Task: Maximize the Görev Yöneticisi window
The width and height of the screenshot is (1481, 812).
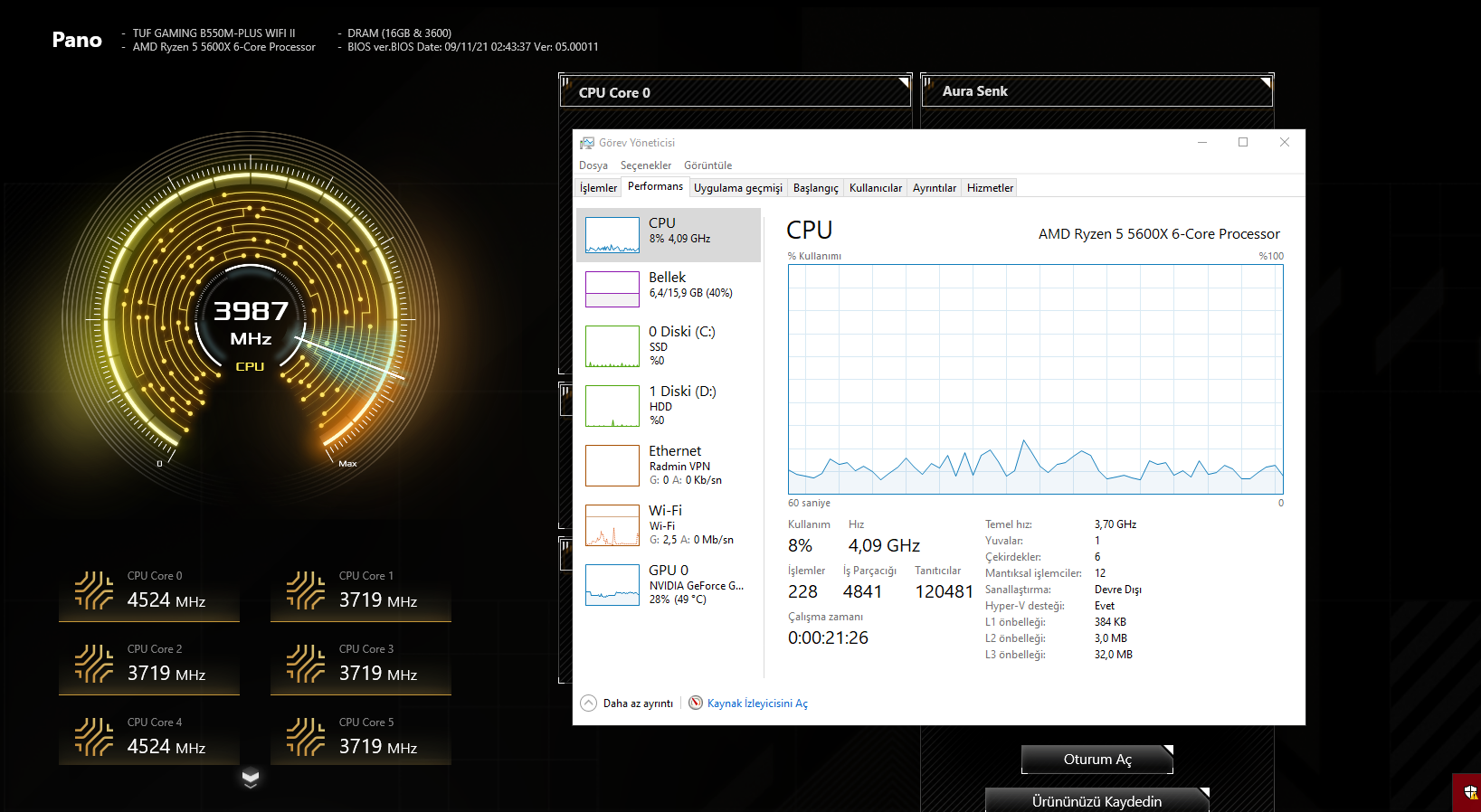Action: click(x=1243, y=142)
